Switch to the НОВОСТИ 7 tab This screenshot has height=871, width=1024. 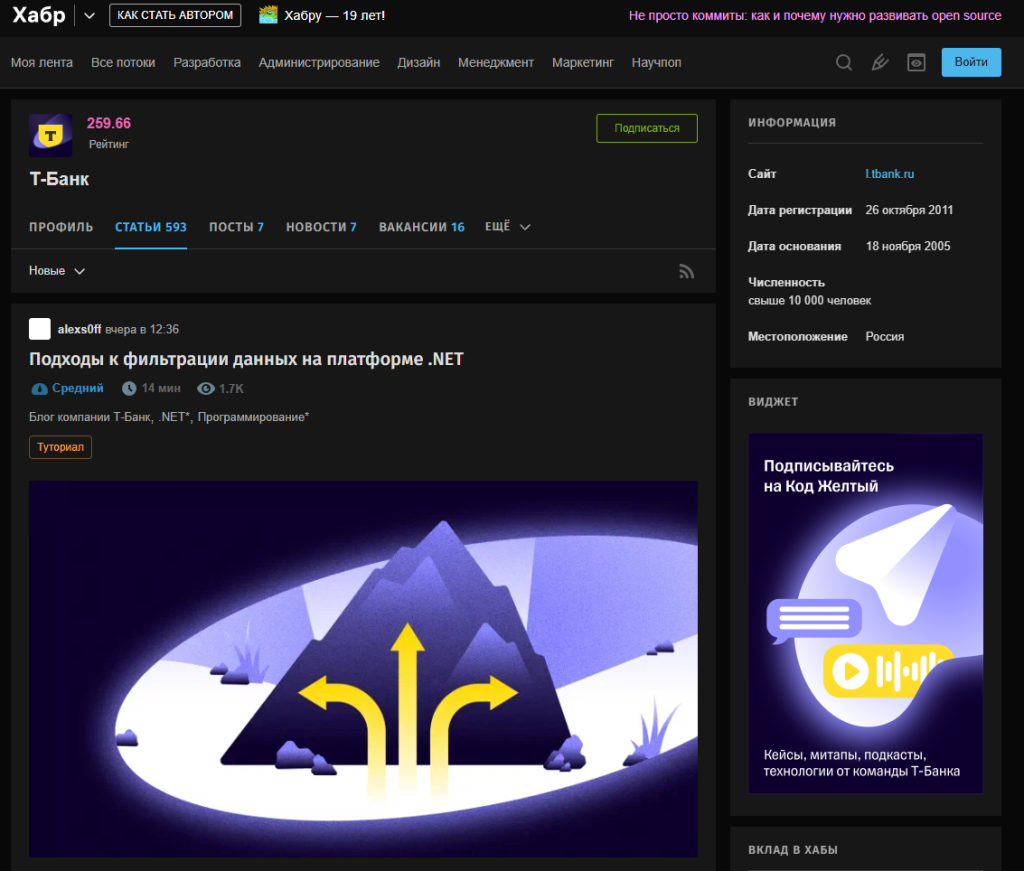pyautogui.click(x=321, y=227)
